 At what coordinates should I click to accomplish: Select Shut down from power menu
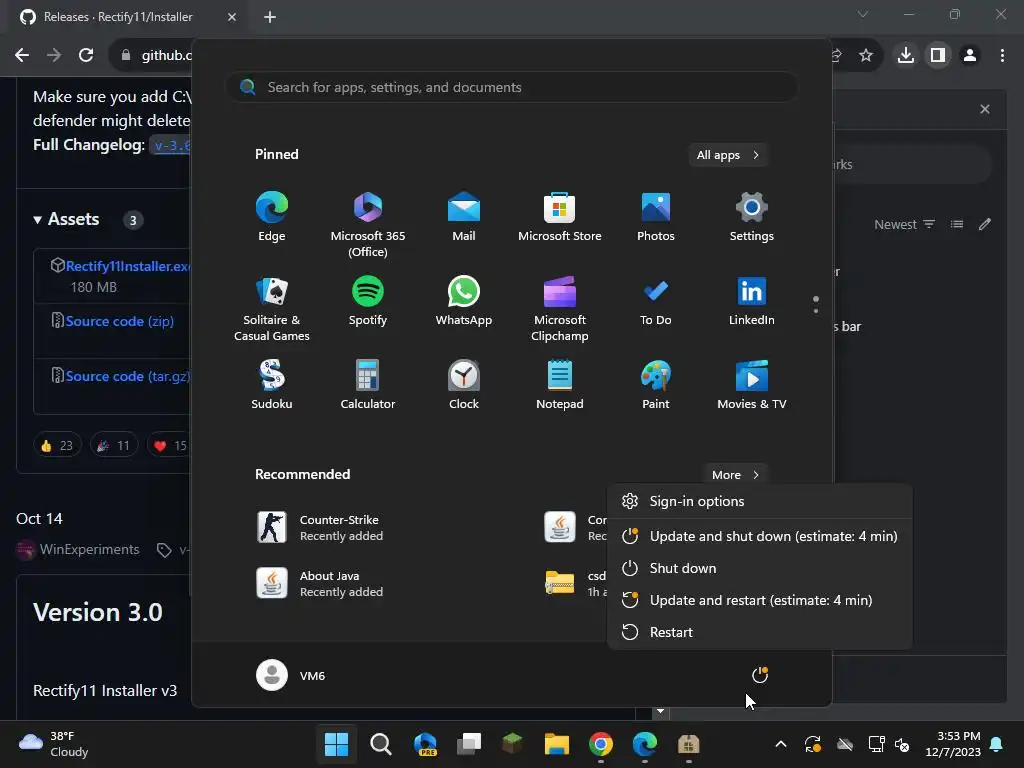coord(760,568)
